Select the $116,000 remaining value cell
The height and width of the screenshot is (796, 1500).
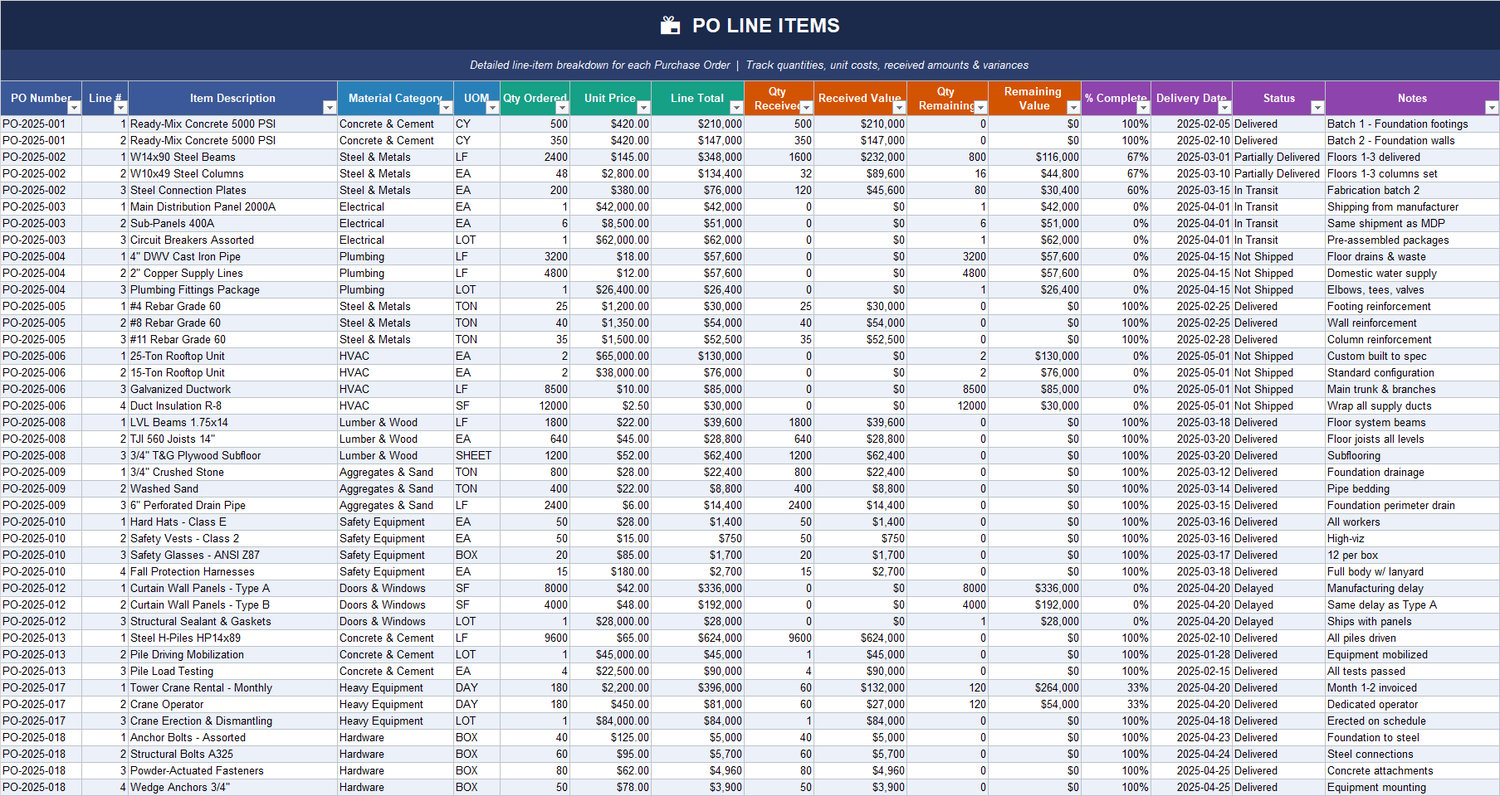tap(1035, 157)
